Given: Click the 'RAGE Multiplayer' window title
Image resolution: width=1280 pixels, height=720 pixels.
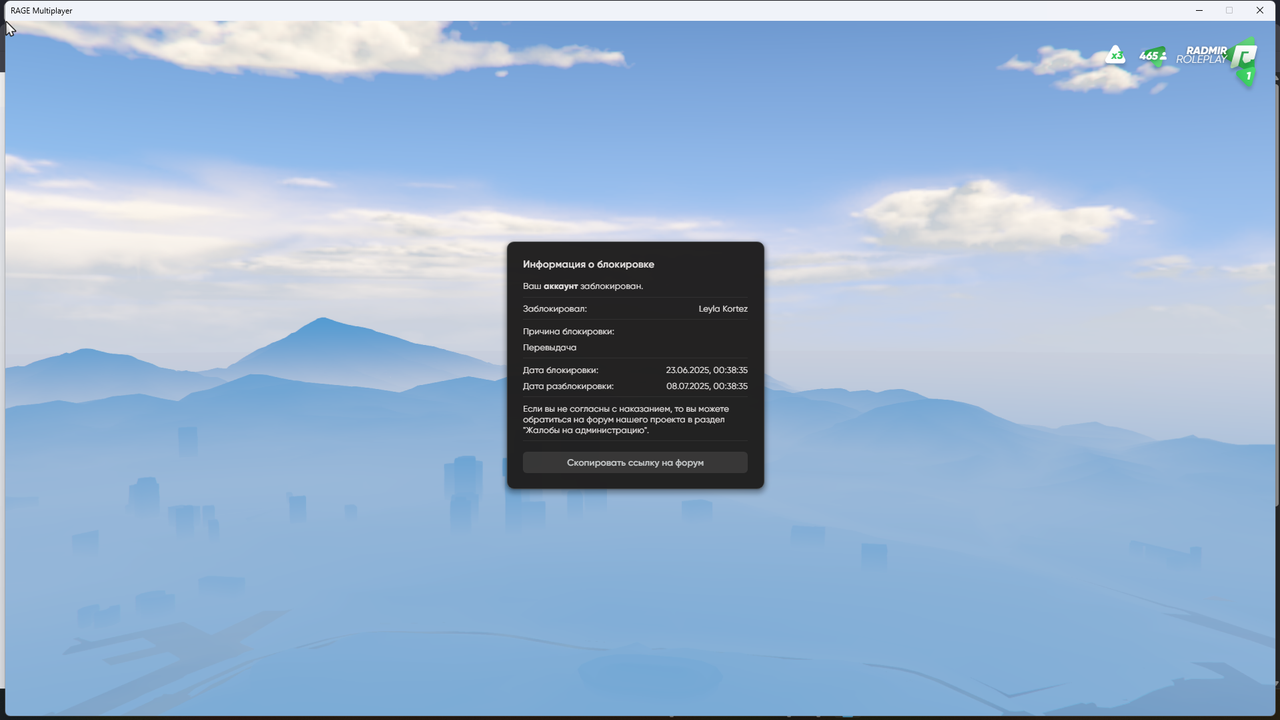Looking at the screenshot, I should (41, 10).
